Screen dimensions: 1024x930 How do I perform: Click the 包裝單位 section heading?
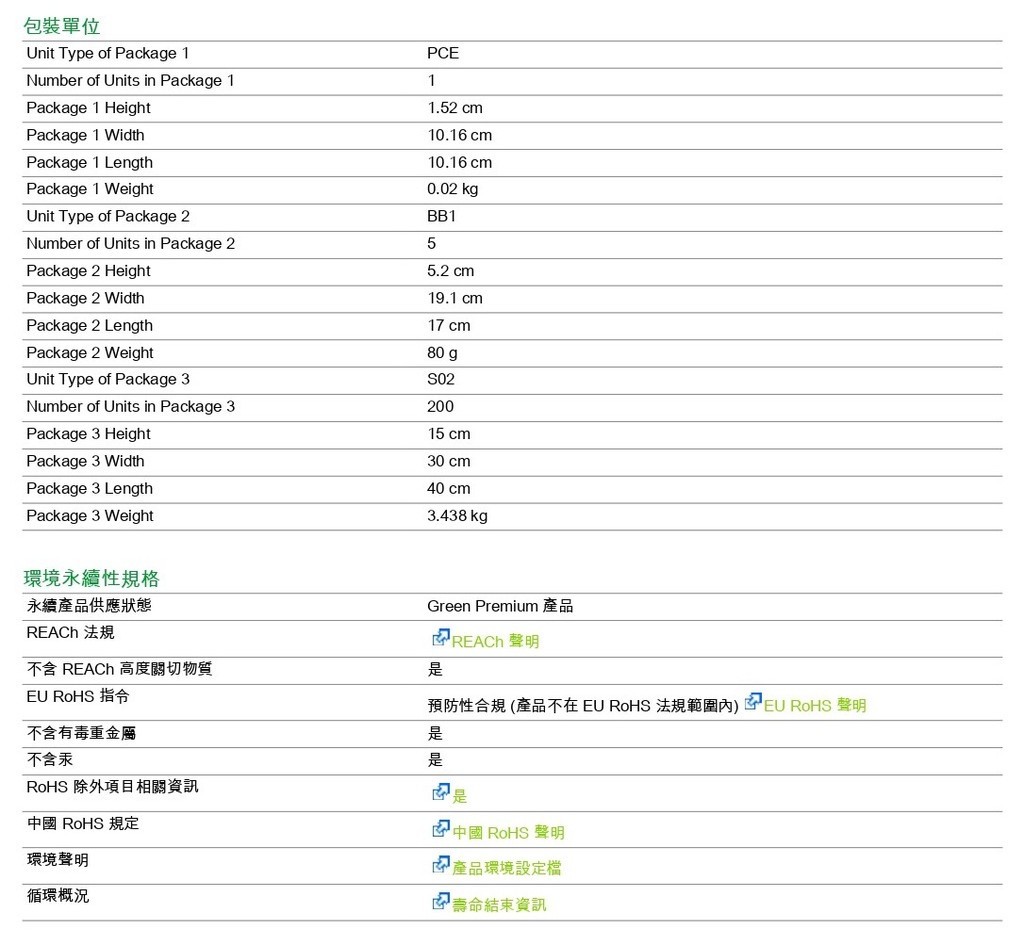pos(61,26)
